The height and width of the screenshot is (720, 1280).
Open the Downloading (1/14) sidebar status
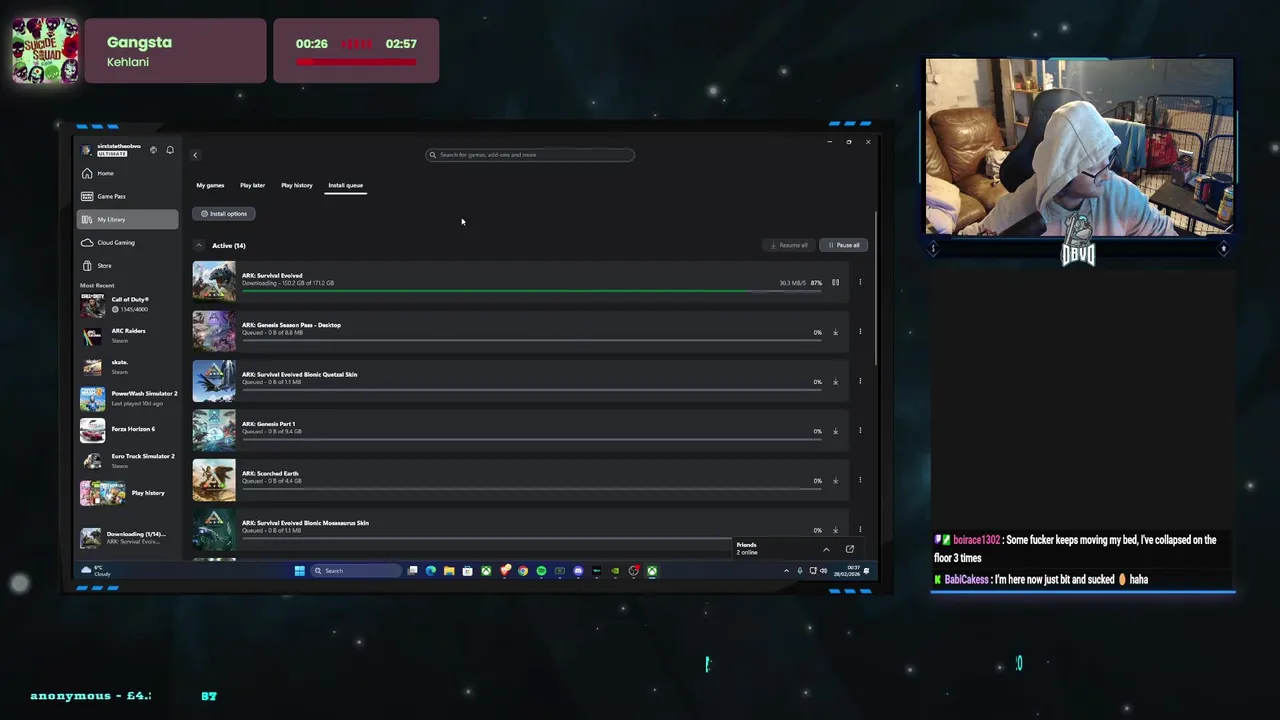(128, 537)
